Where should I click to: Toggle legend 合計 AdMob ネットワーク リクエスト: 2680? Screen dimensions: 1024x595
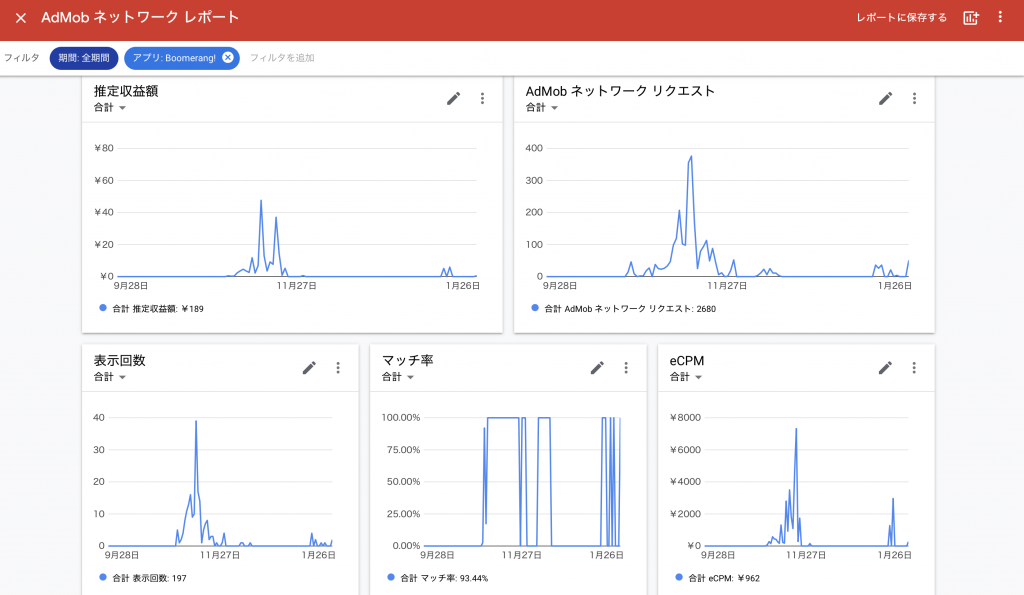click(x=624, y=309)
